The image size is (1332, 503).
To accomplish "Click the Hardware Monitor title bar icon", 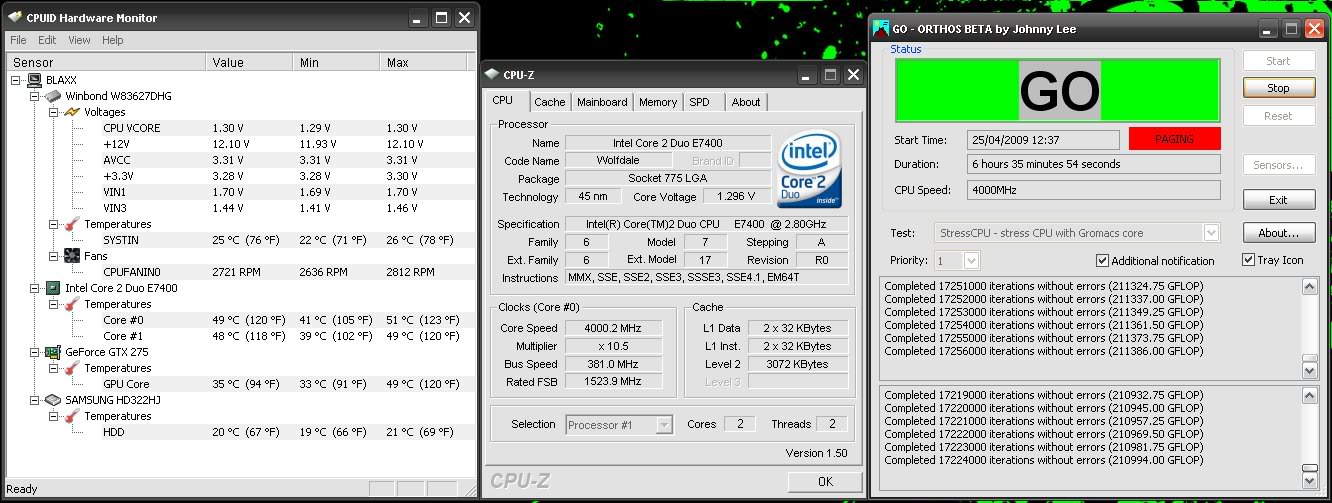I will (x=15, y=18).
